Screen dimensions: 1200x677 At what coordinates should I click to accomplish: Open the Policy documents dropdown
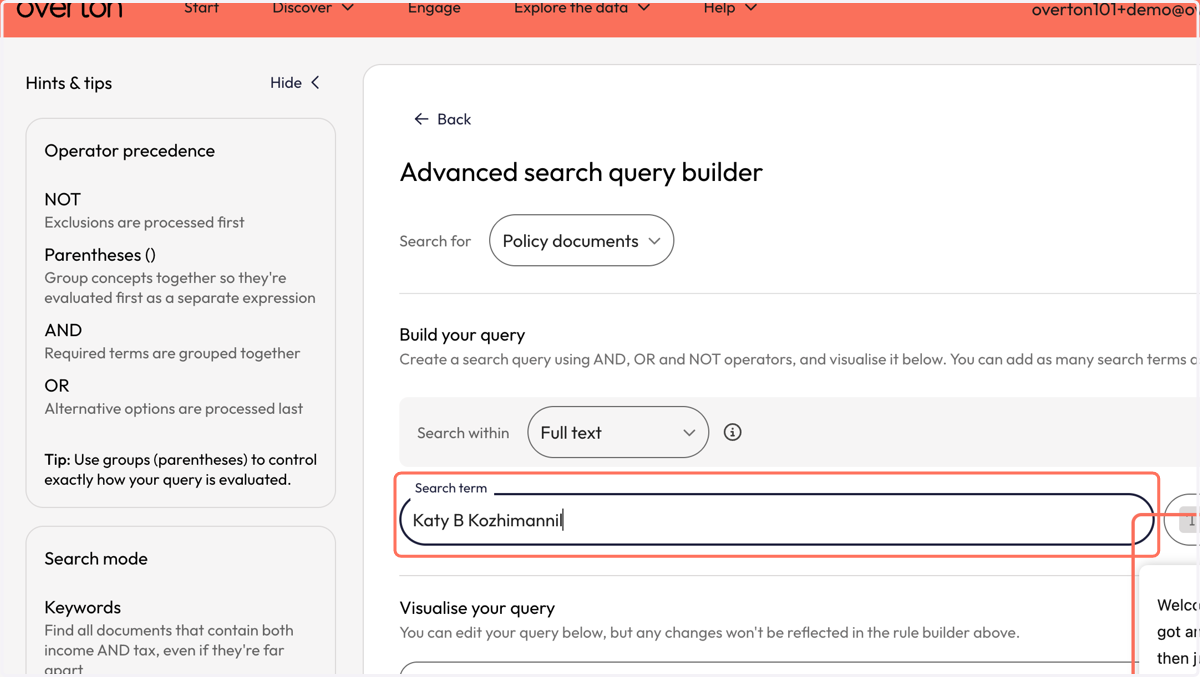pyautogui.click(x=581, y=240)
